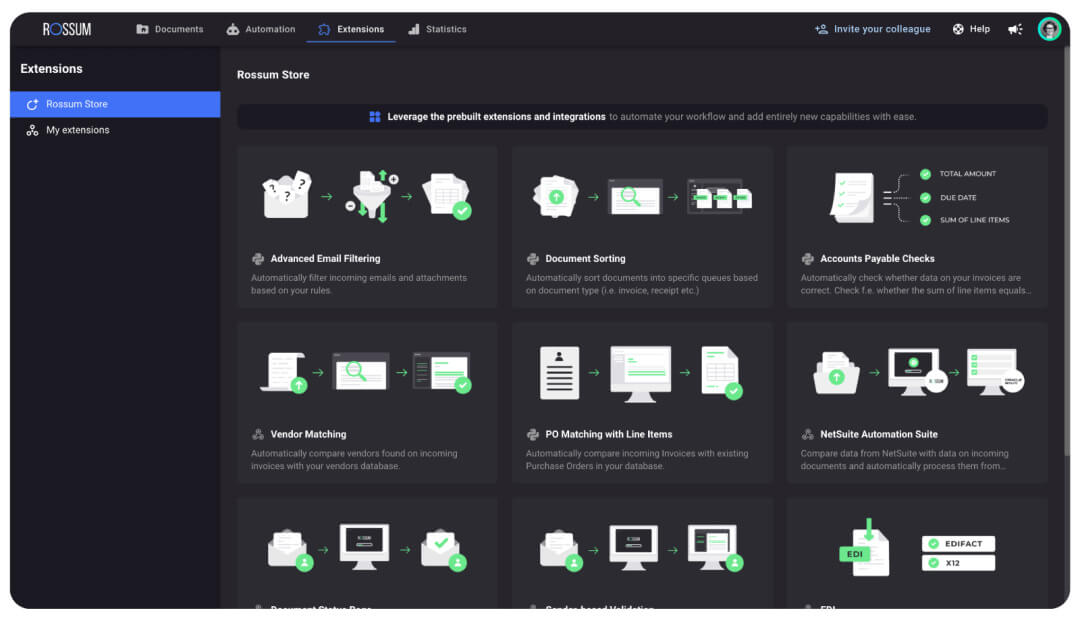Click the My extensions sidebar icon

point(32,130)
